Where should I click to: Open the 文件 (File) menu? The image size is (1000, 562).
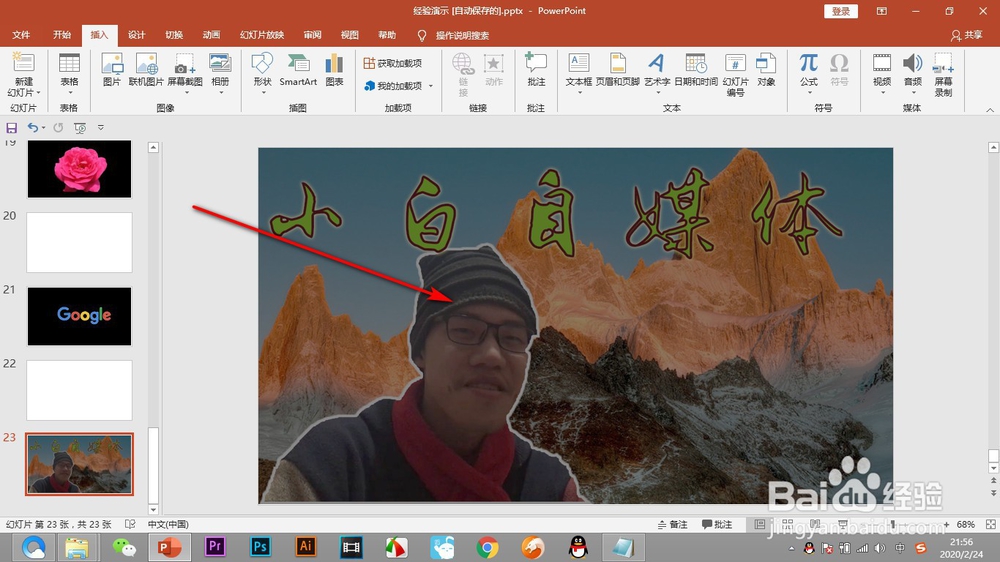pos(21,35)
